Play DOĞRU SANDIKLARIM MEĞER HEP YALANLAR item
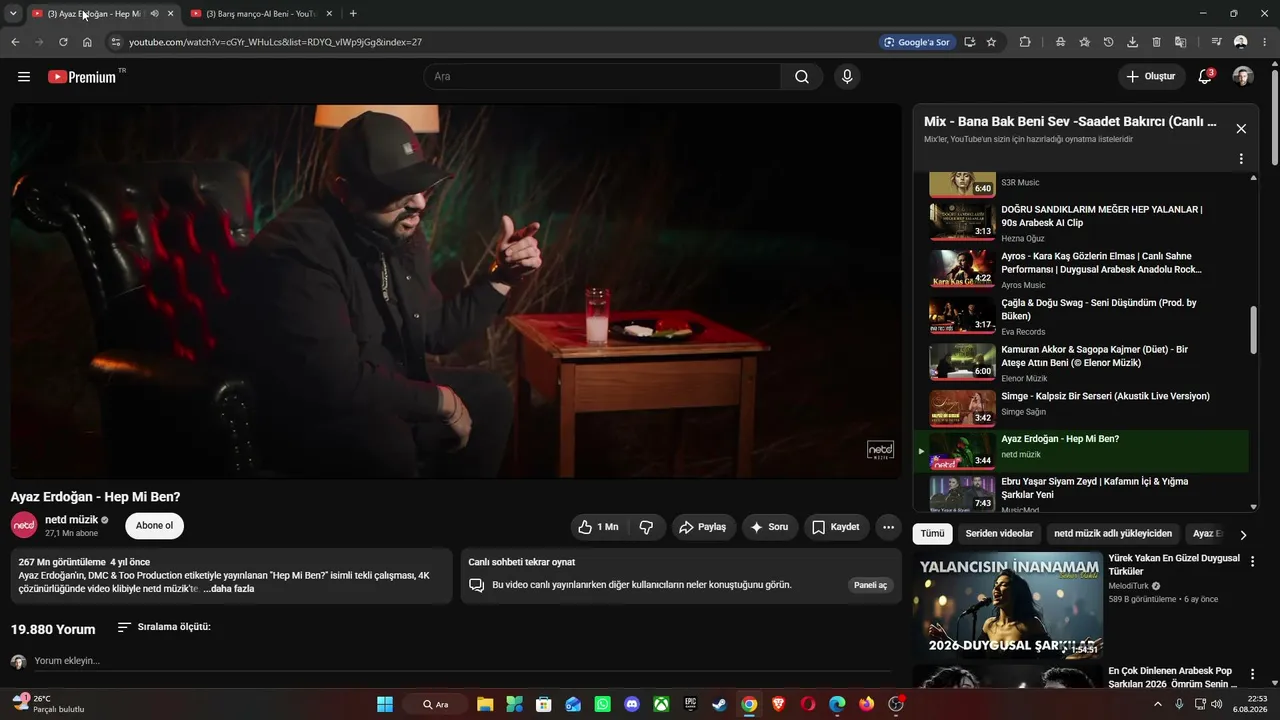The height and width of the screenshot is (720, 1280). coord(1081,223)
